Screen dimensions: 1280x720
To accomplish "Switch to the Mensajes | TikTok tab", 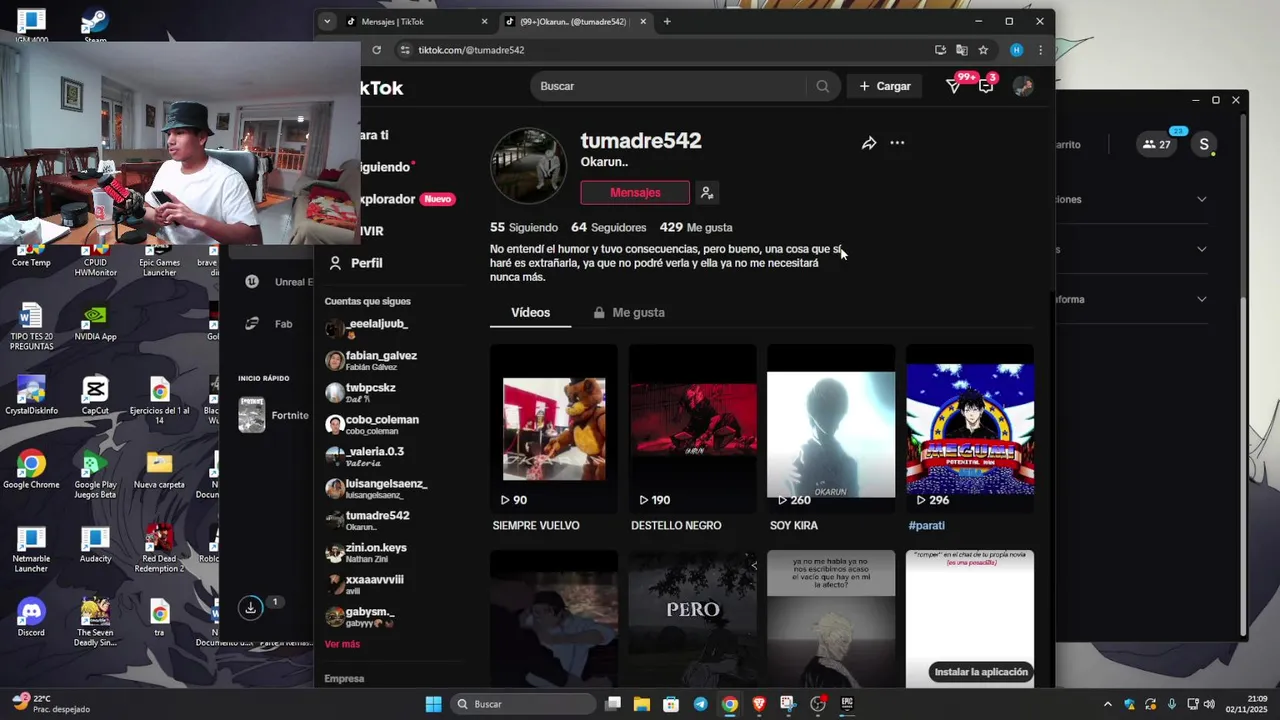I will coord(417,21).
